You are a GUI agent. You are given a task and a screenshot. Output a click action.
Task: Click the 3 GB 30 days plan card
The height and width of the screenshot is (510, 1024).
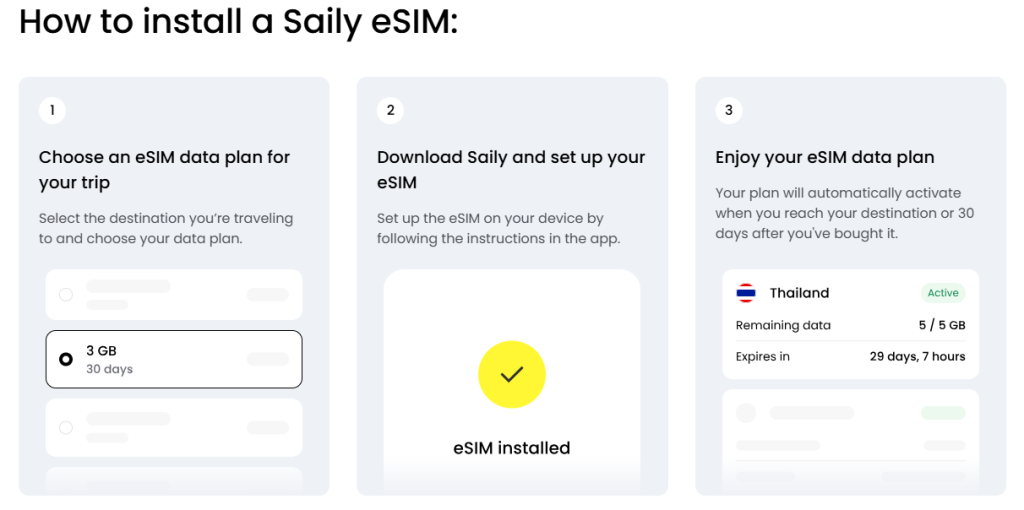(174, 359)
